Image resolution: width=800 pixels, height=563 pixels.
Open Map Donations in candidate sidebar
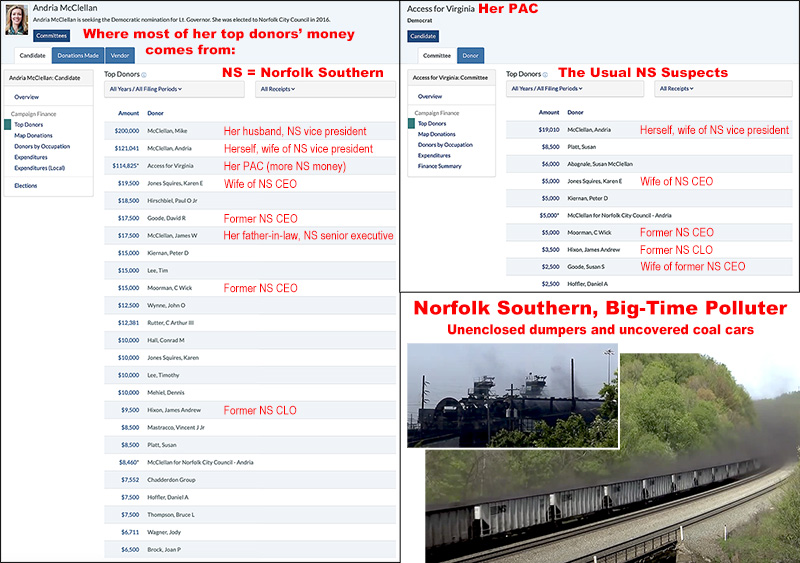click(33, 135)
